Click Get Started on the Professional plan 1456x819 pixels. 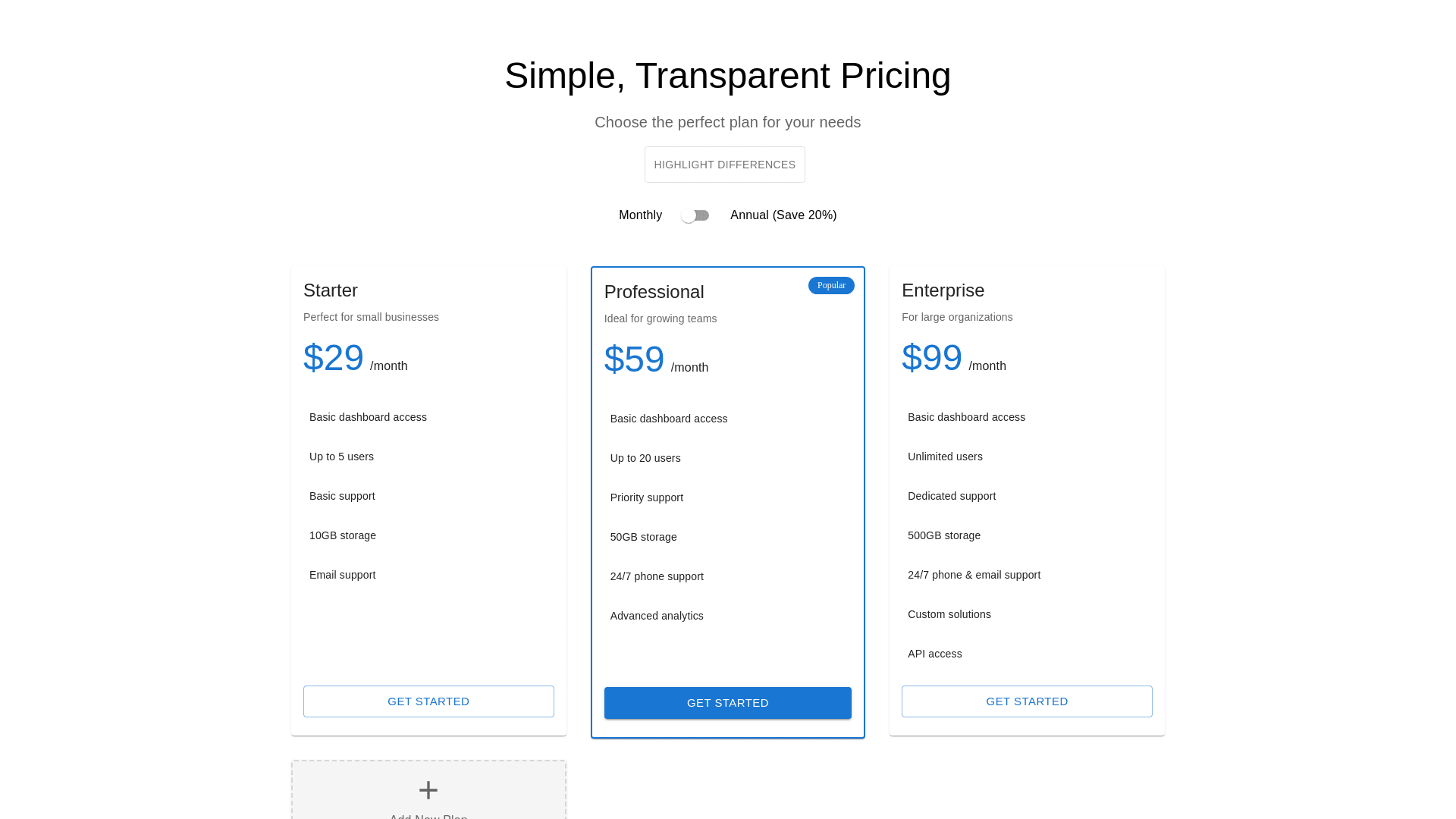pos(728,703)
